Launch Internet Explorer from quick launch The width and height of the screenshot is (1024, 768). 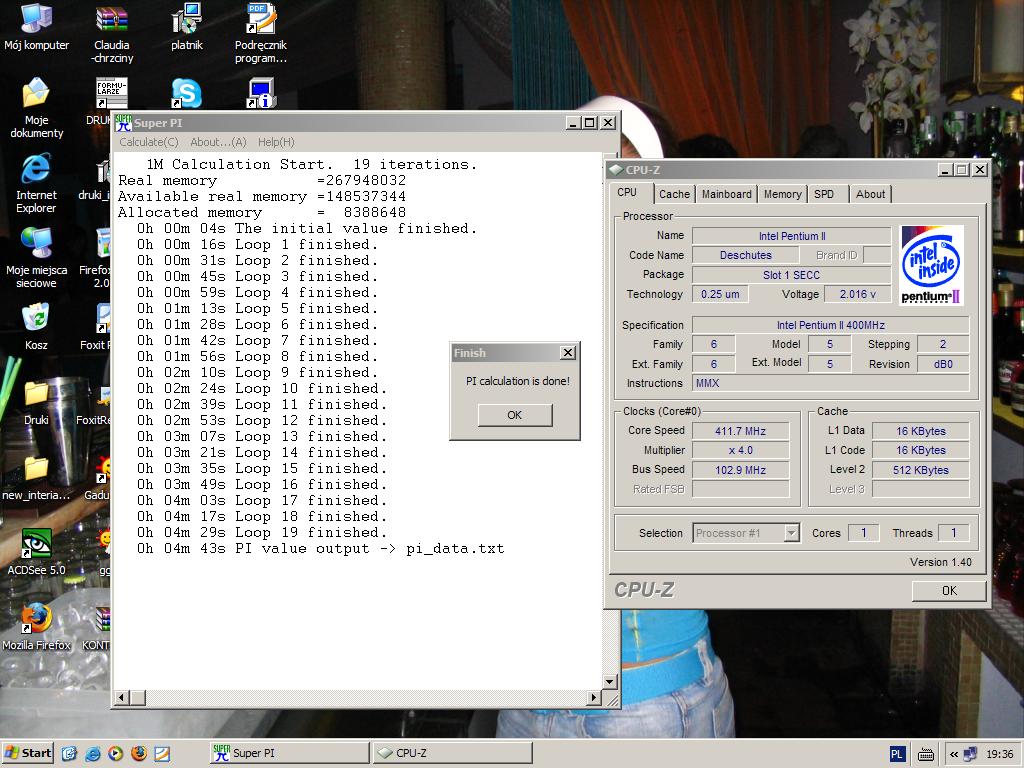pos(93,754)
